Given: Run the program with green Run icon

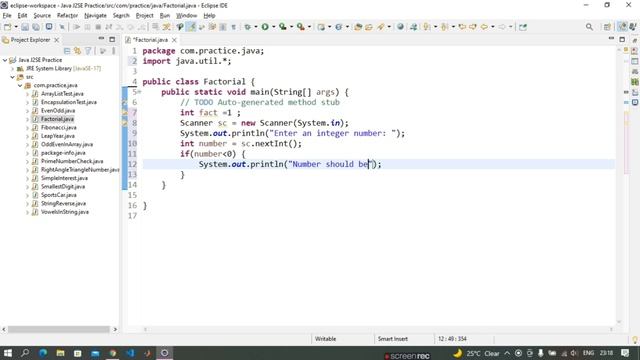Looking at the screenshot, I should (x=265, y=27).
